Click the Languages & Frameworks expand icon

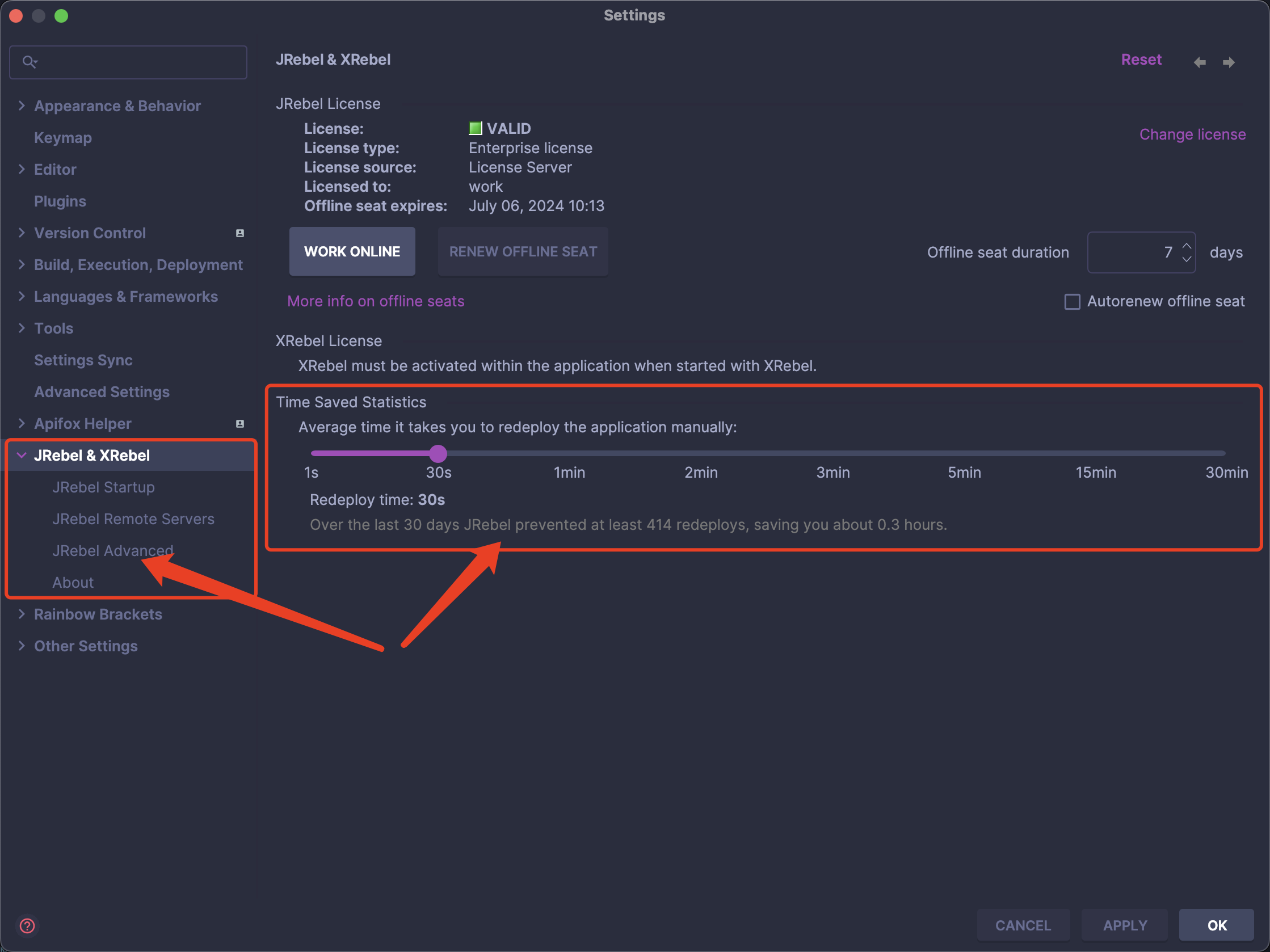22,296
